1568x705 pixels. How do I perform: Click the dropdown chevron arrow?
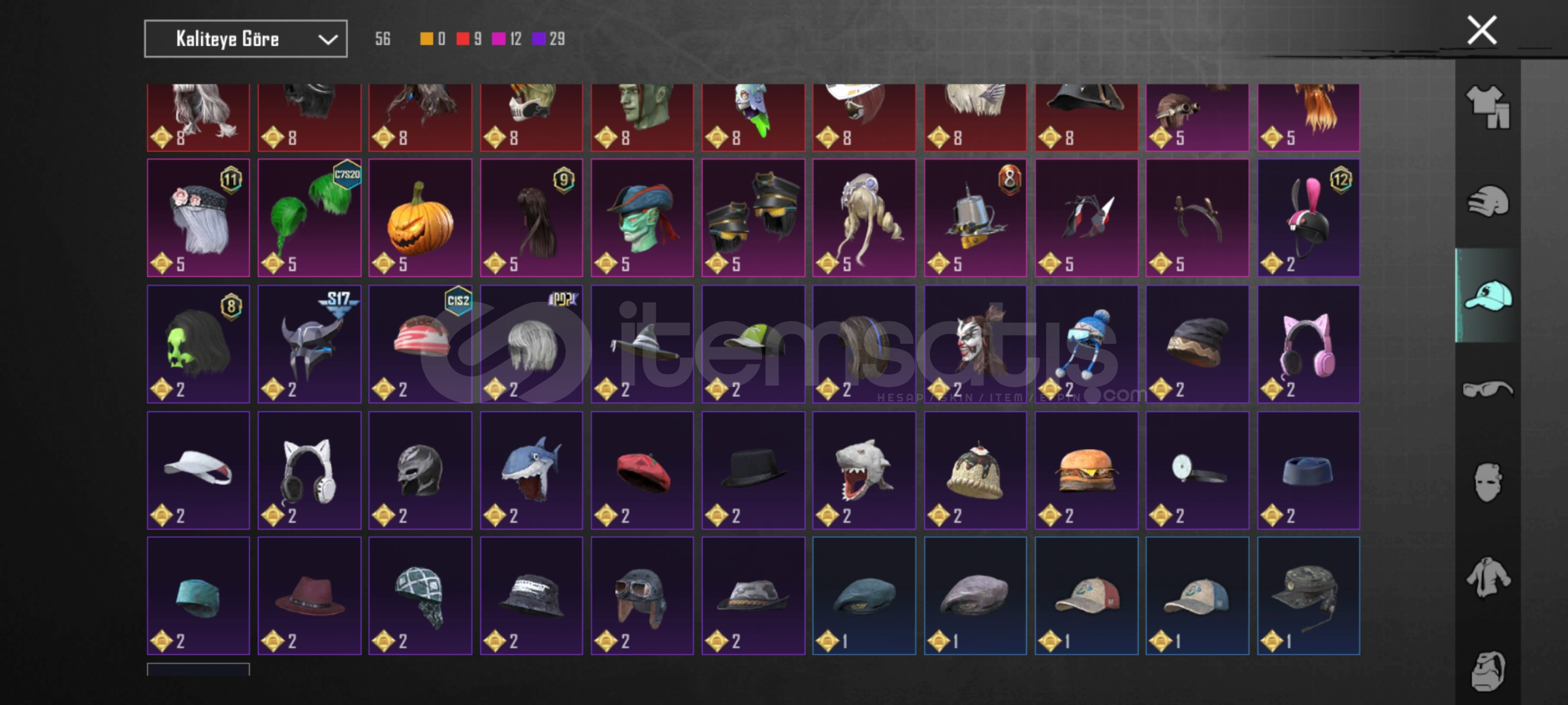point(328,40)
